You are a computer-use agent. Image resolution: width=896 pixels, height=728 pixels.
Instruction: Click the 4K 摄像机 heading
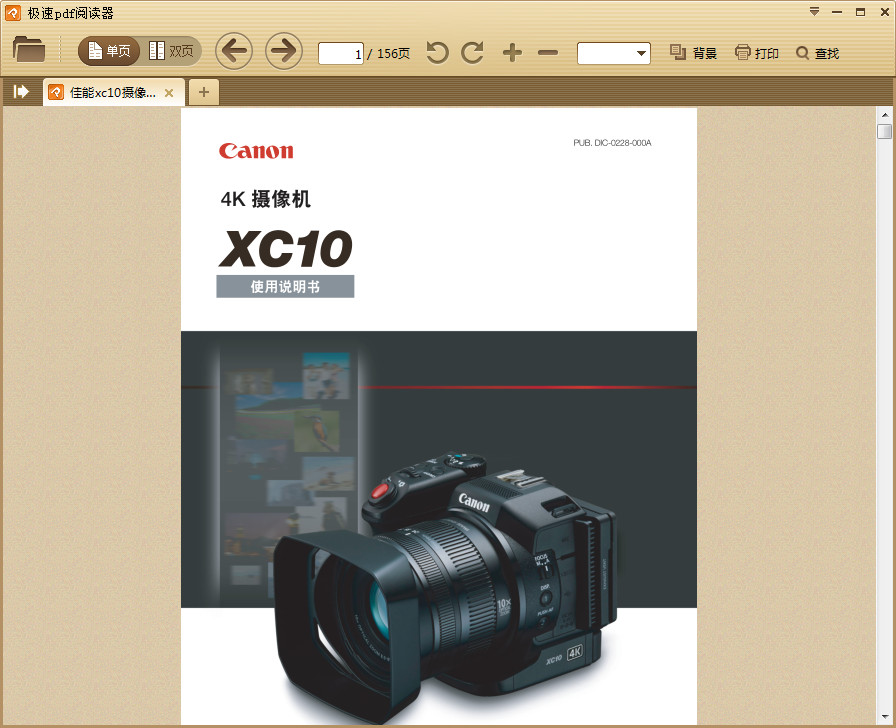coord(266,199)
